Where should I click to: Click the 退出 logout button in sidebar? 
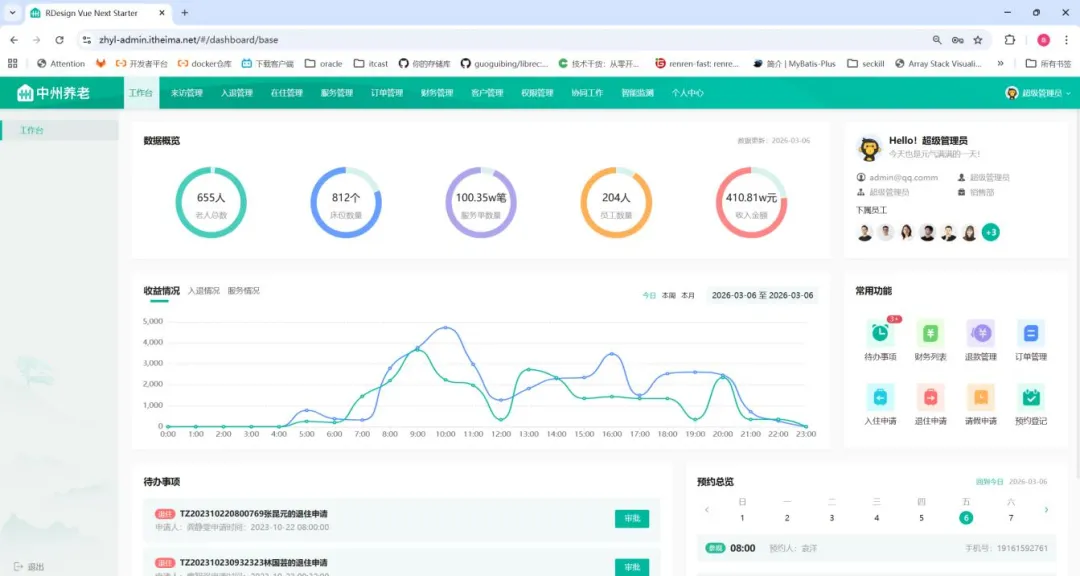pyautogui.click(x=29, y=567)
